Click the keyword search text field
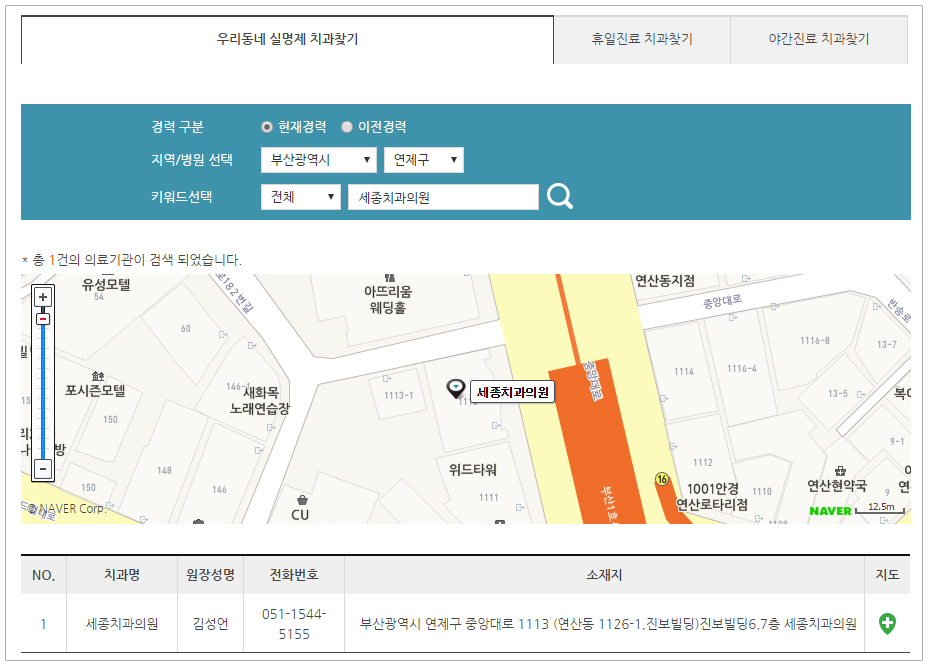 tap(442, 197)
